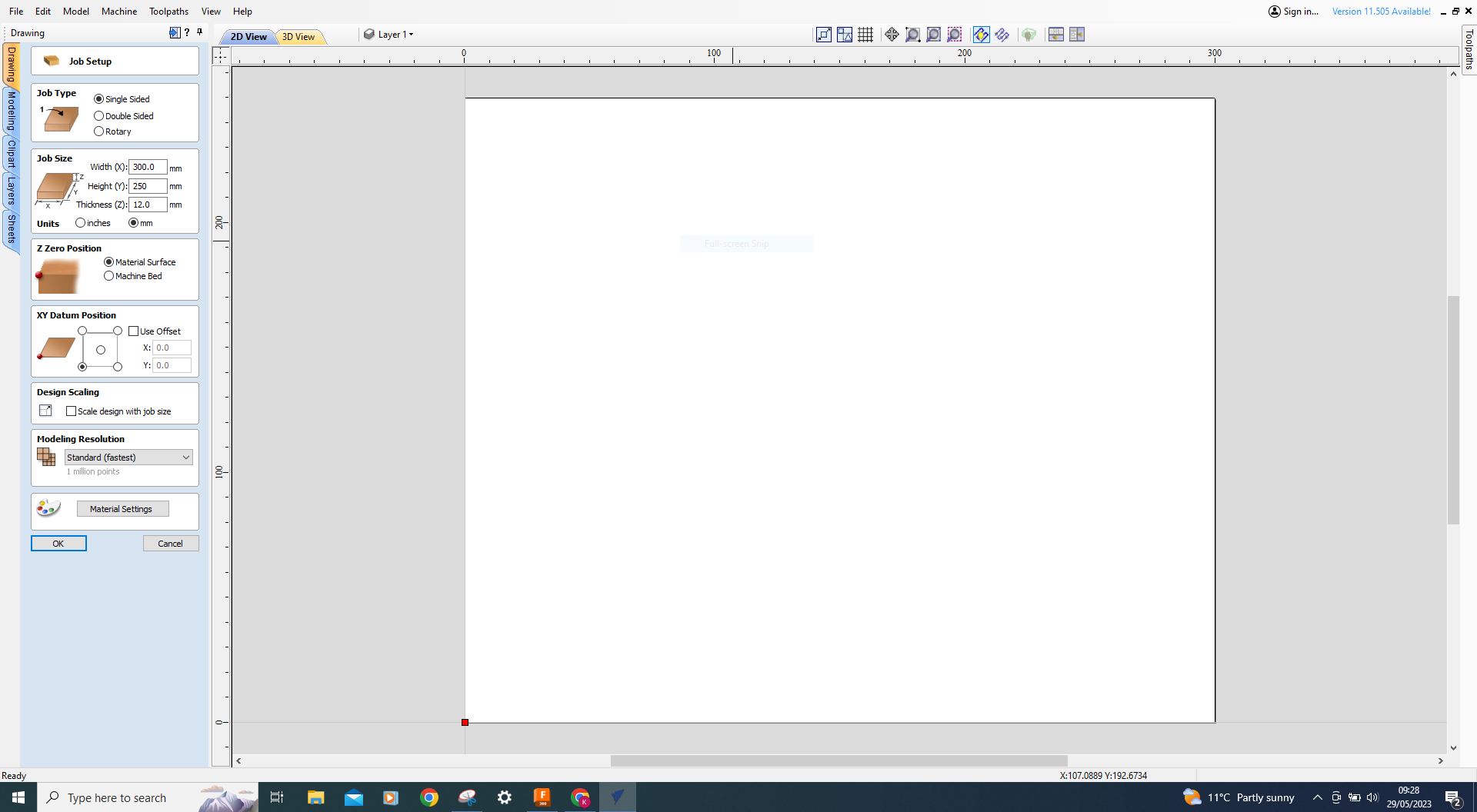Click the OK button
This screenshot has height=812, width=1477.
[58, 544]
